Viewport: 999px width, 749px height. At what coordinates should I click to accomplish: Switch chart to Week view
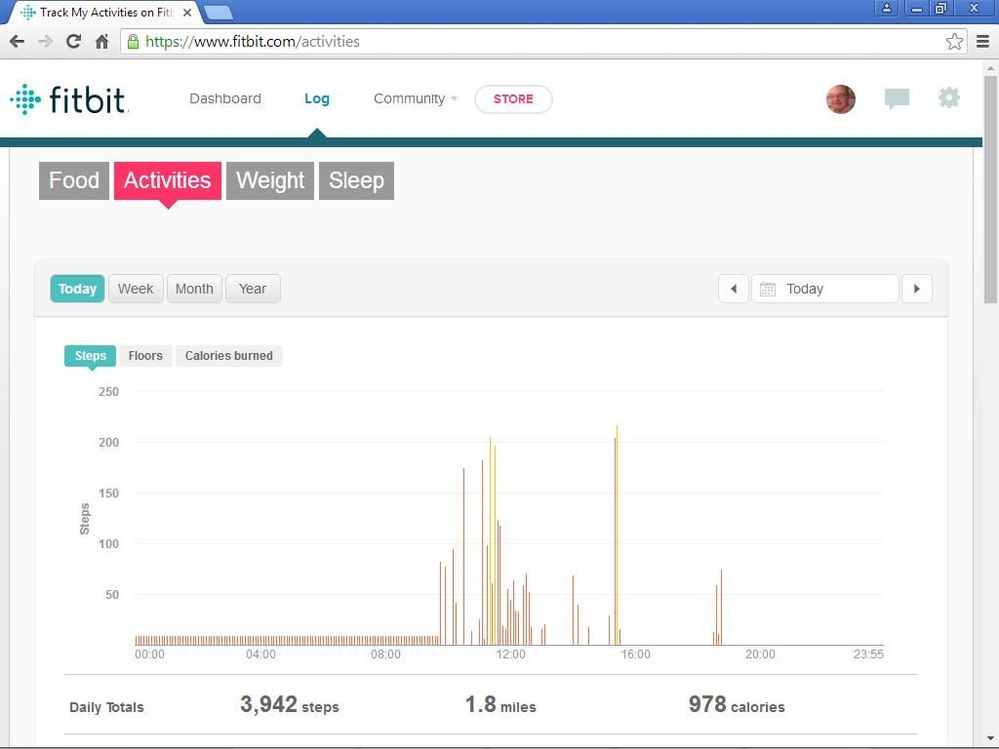click(x=136, y=289)
